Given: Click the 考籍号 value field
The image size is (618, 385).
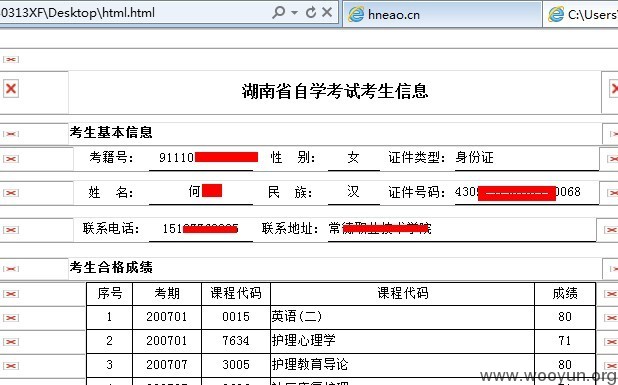Looking at the screenshot, I should click(201, 158).
